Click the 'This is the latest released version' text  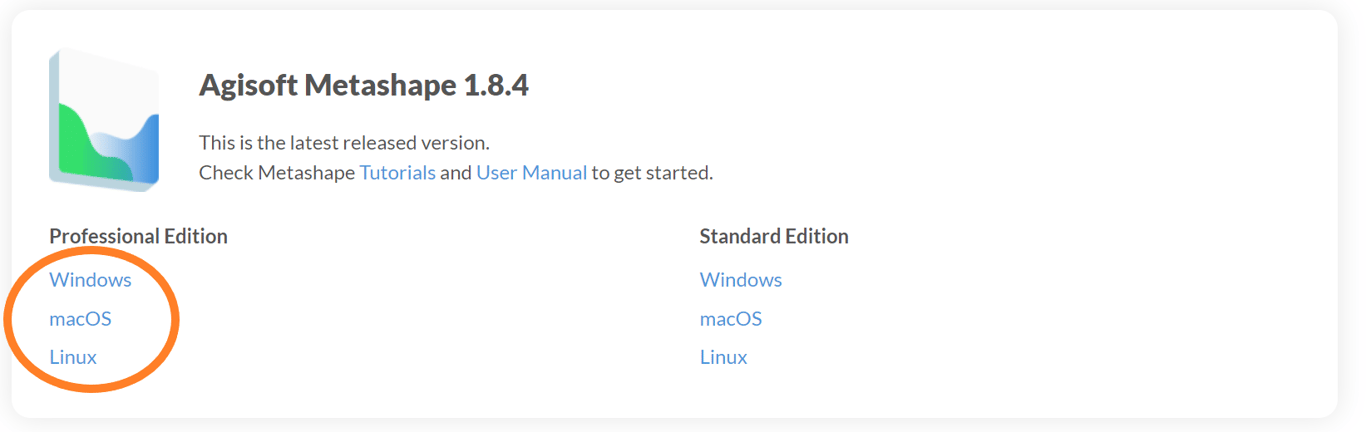pos(344,142)
